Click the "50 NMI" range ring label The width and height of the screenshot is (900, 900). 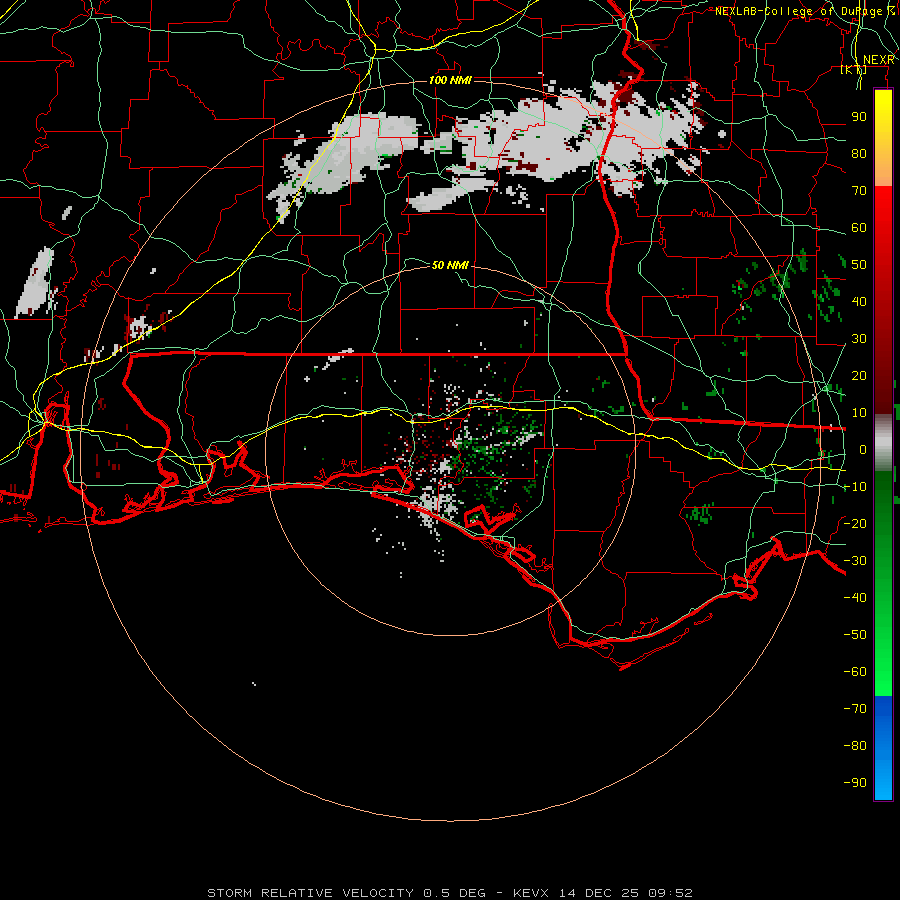(x=450, y=265)
